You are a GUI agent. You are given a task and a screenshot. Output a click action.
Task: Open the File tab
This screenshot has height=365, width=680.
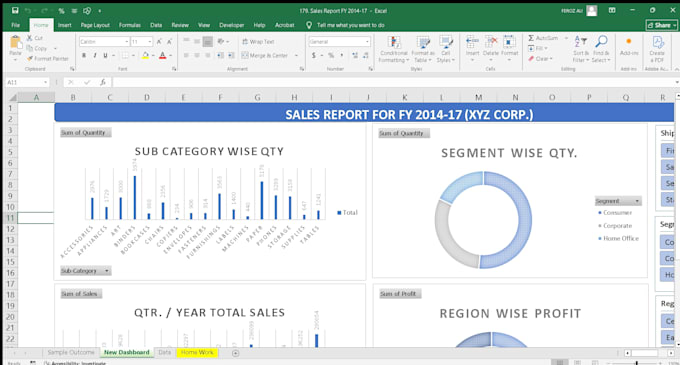(16, 25)
